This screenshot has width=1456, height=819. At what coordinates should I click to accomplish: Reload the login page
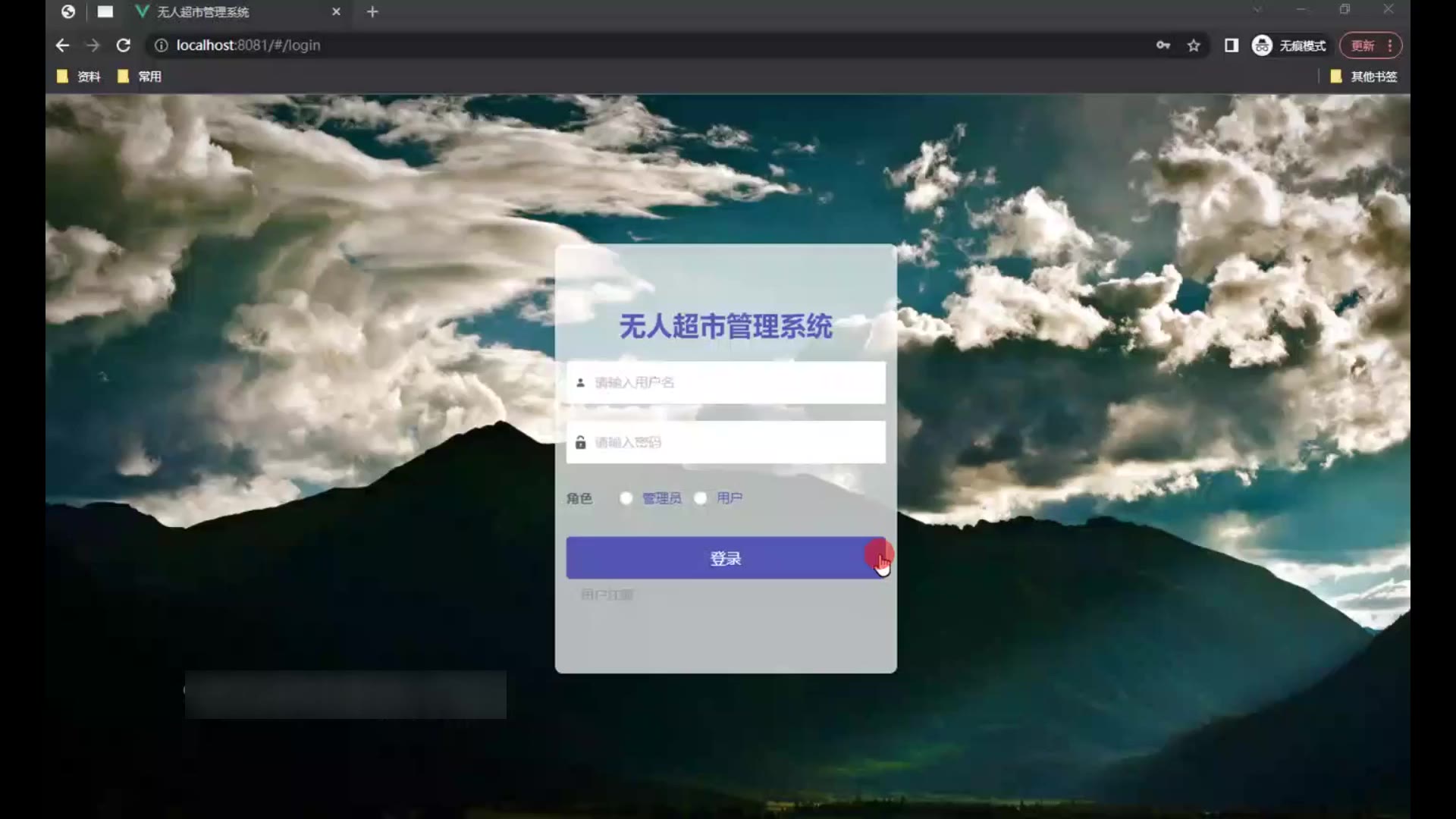coord(123,45)
